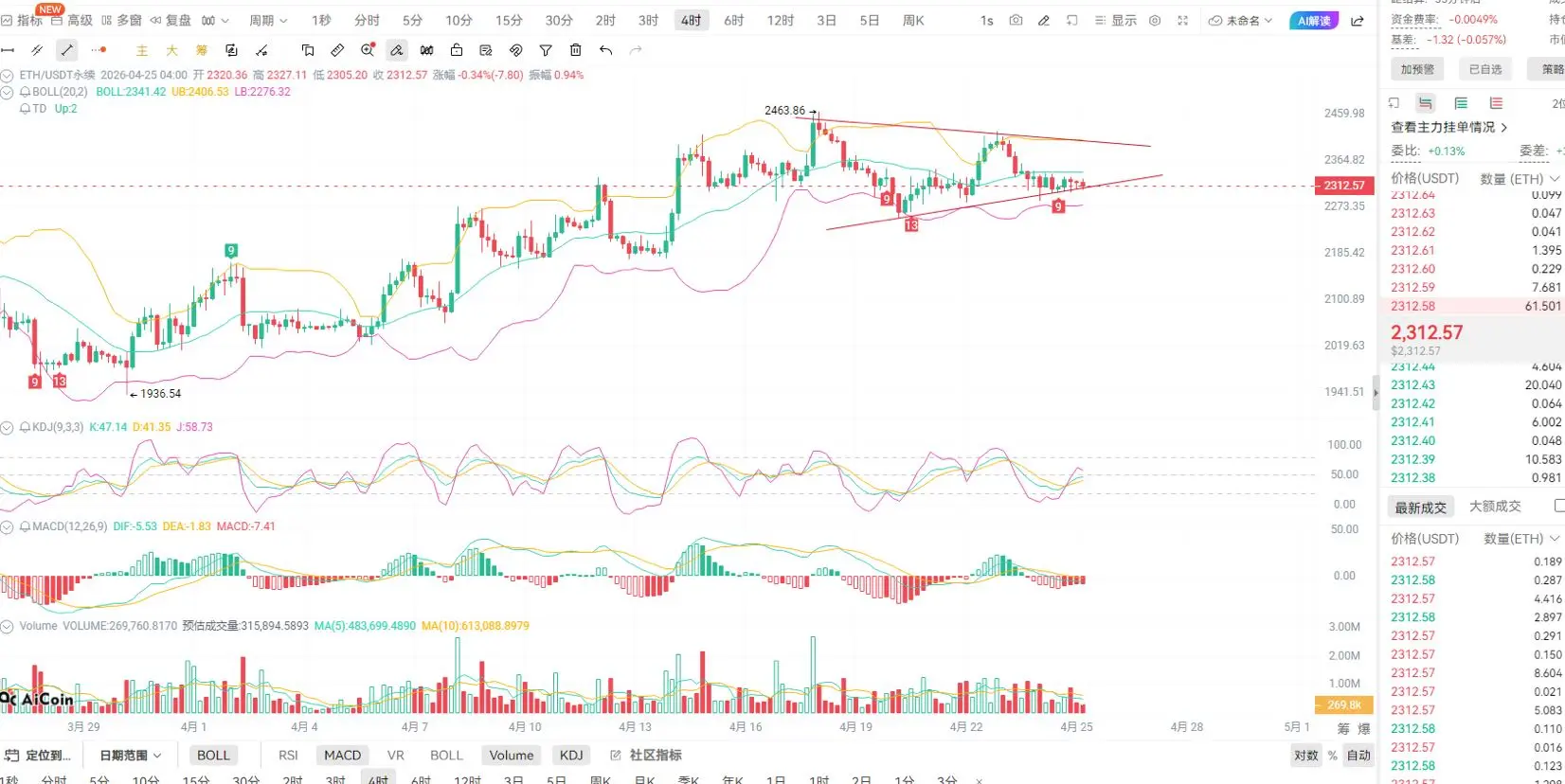Collapse the right panel with the side arrow
1565x784 pixels.
tap(1376, 393)
